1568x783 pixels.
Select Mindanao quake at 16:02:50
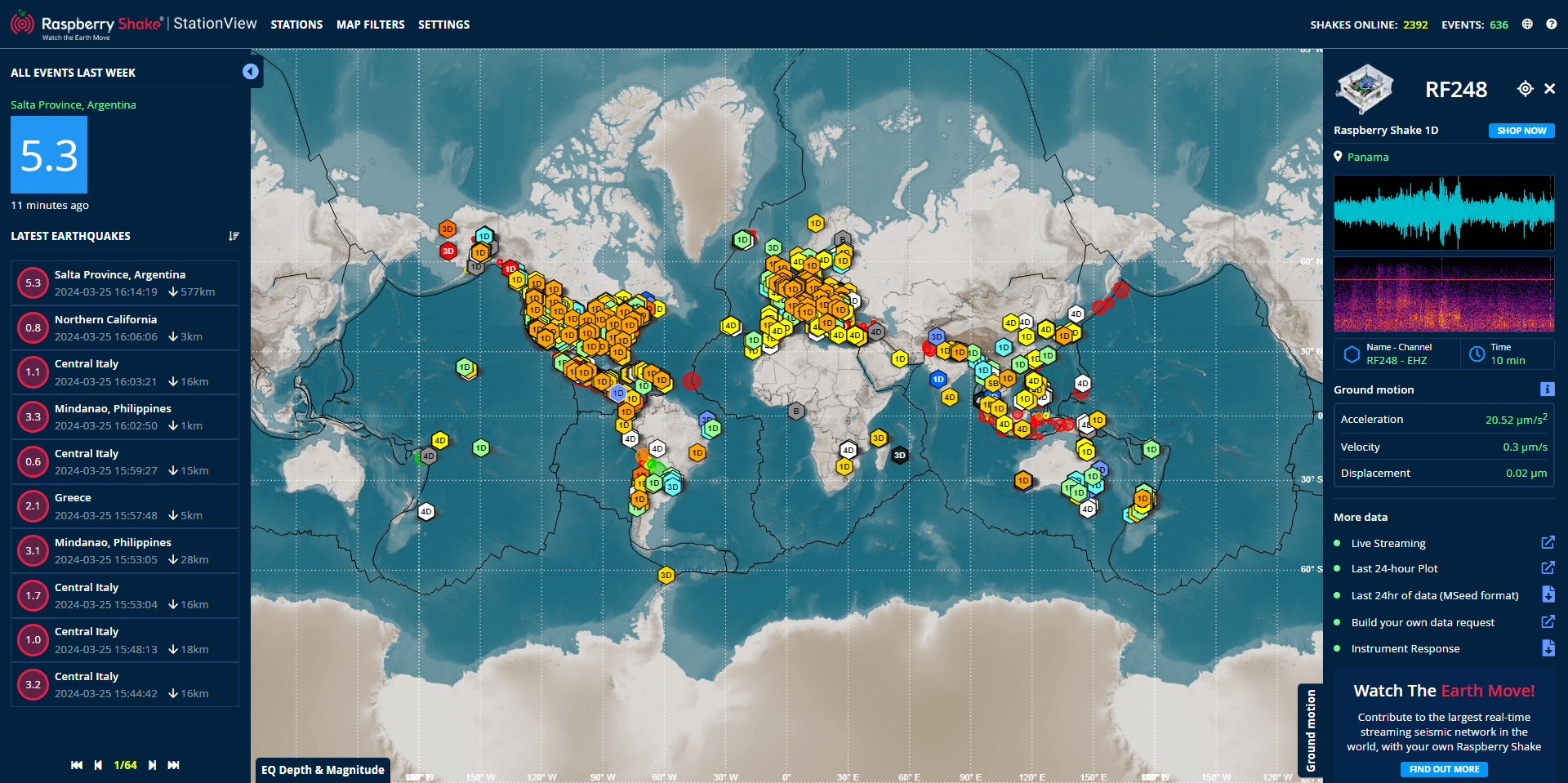pos(125,417)
